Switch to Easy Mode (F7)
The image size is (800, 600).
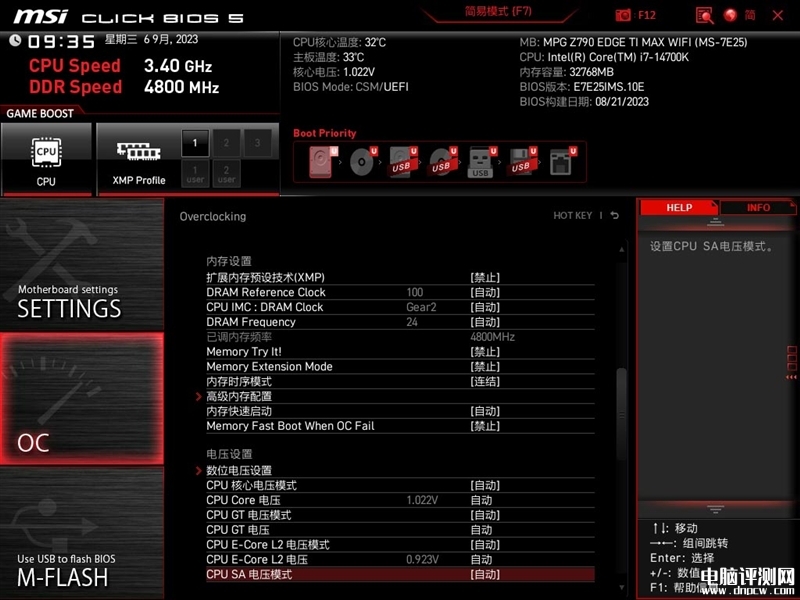(498, 11)
